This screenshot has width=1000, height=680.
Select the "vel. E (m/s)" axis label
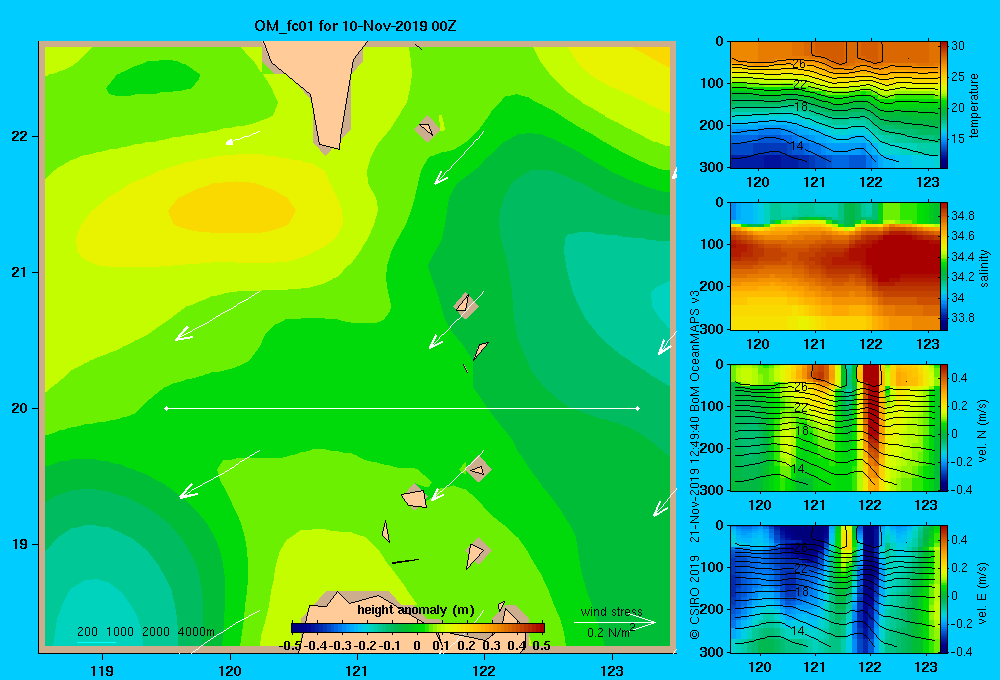(x=983, y=593)
